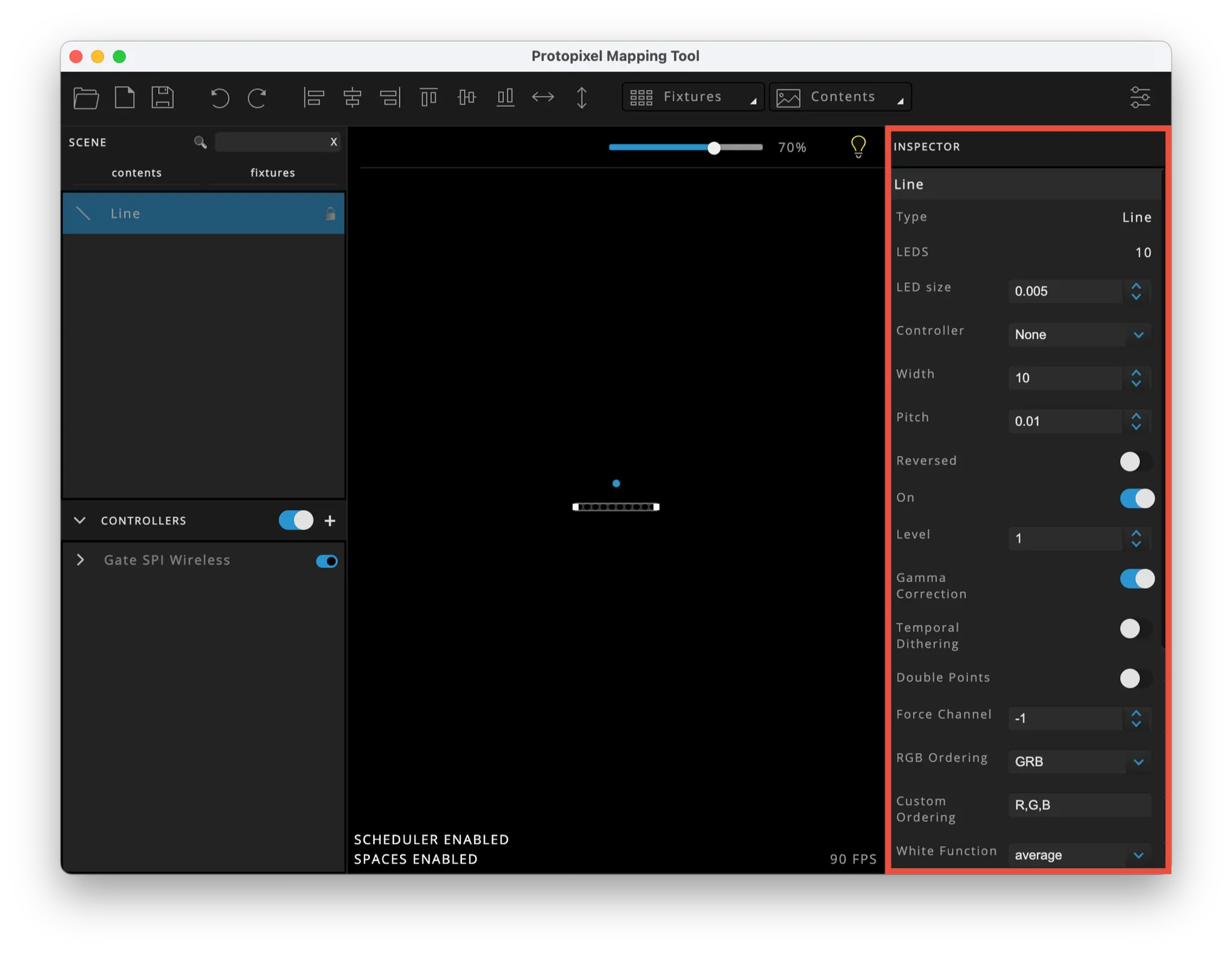Image resolution: width=1232 pixels, height=954 pixels.
Task: Click the Level value field
Action: (x=1065, y=538)
